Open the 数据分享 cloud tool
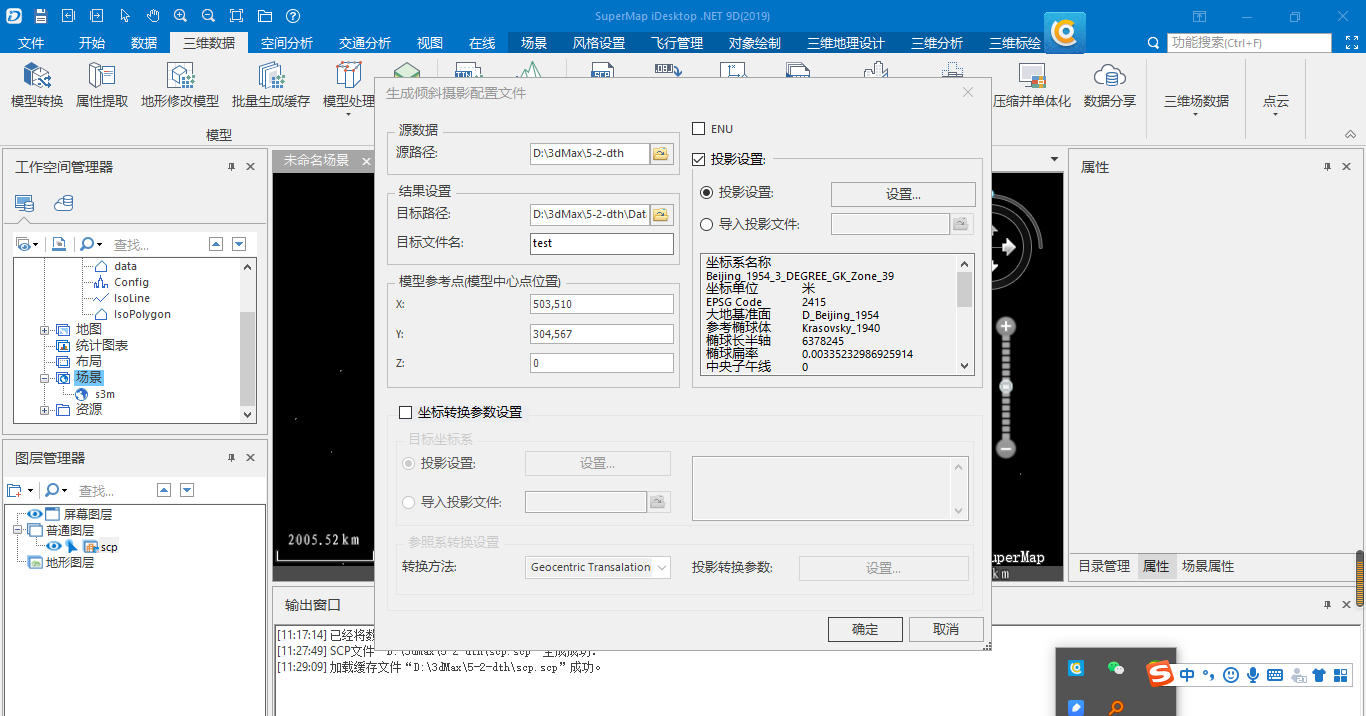Viewport: 1366px width, 716px height. [x=1110, y=86]
